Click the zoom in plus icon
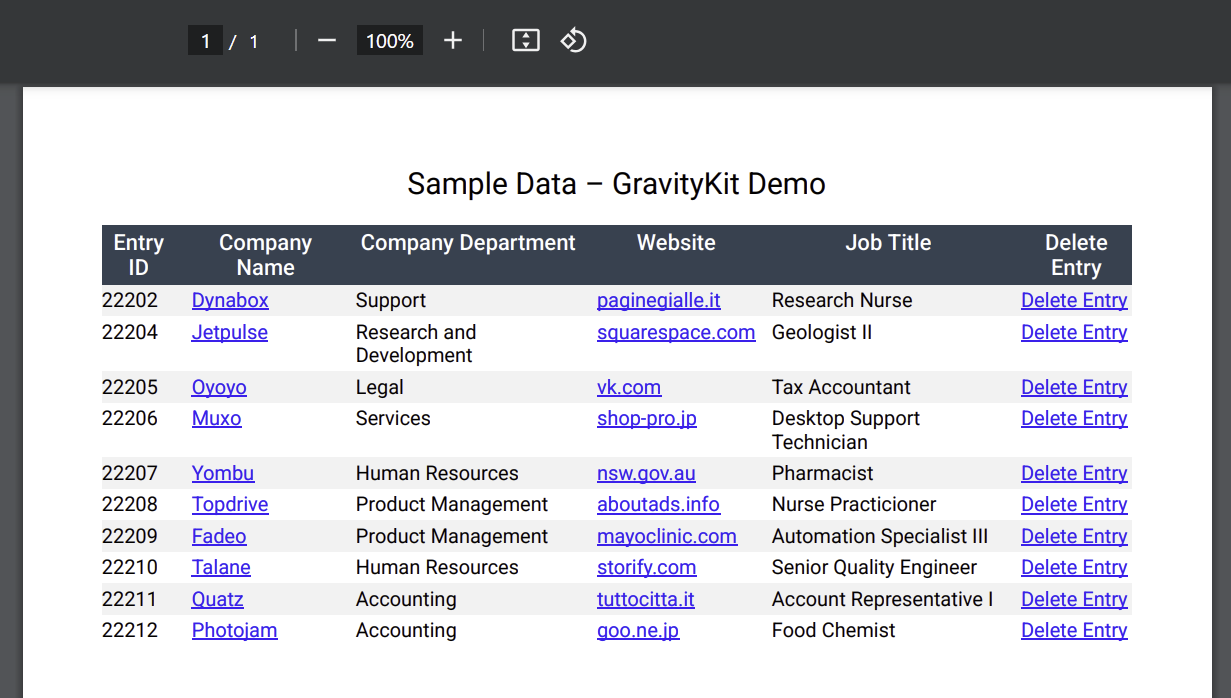This screenshot has height=698, width=1231. 453,41
